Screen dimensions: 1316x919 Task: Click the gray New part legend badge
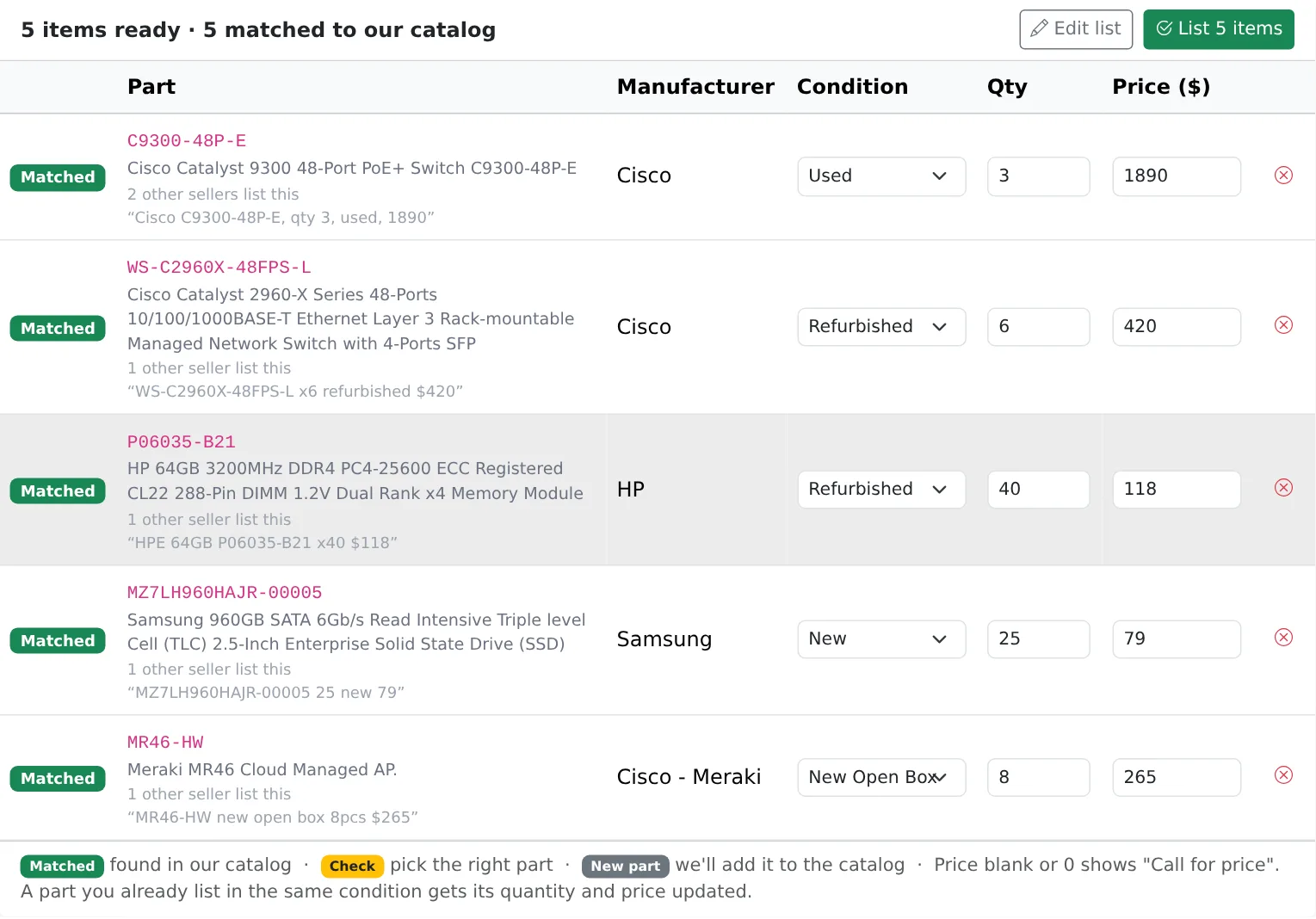626,866
